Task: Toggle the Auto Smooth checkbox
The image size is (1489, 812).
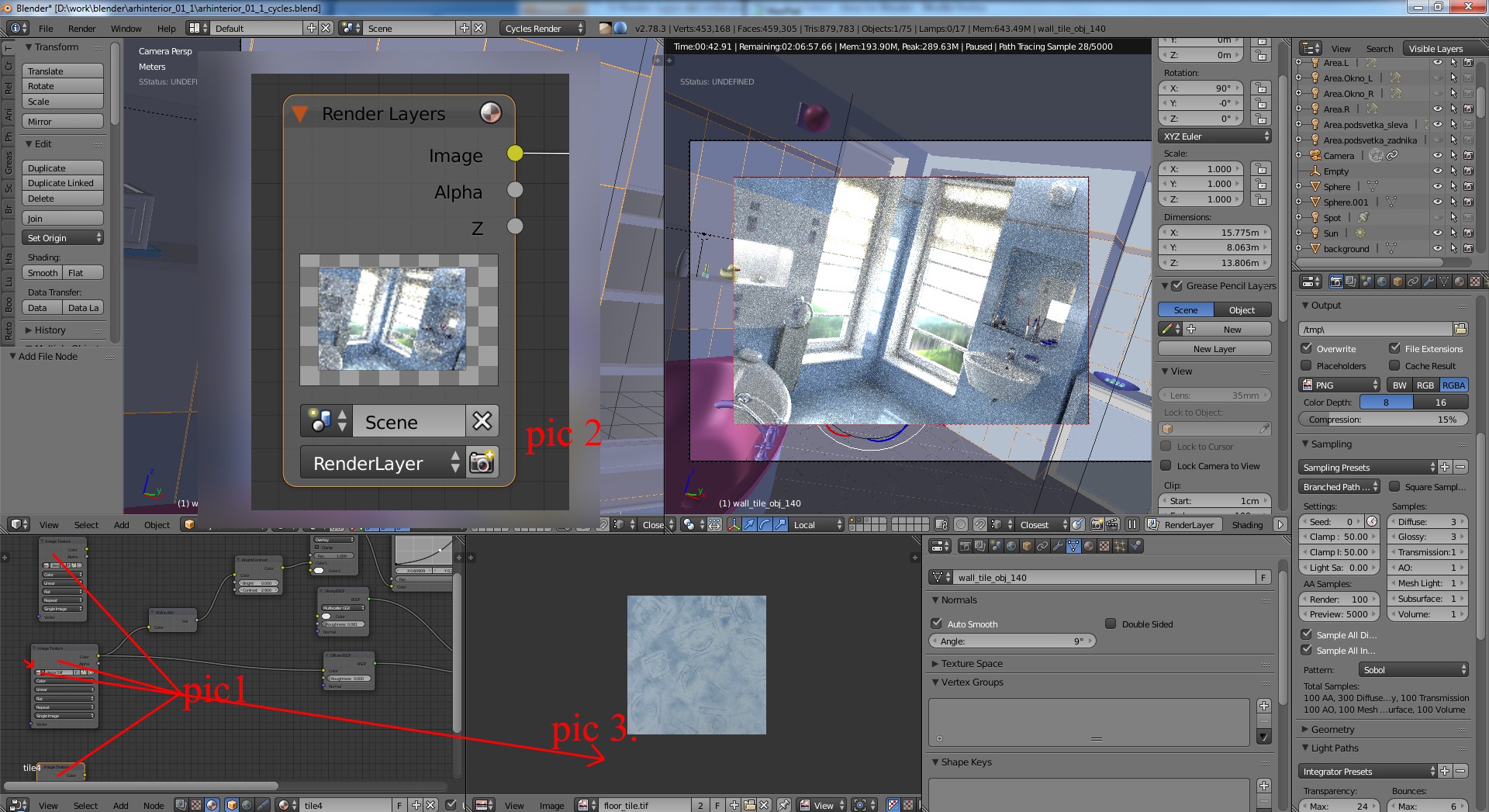Action: coord(937,624)
